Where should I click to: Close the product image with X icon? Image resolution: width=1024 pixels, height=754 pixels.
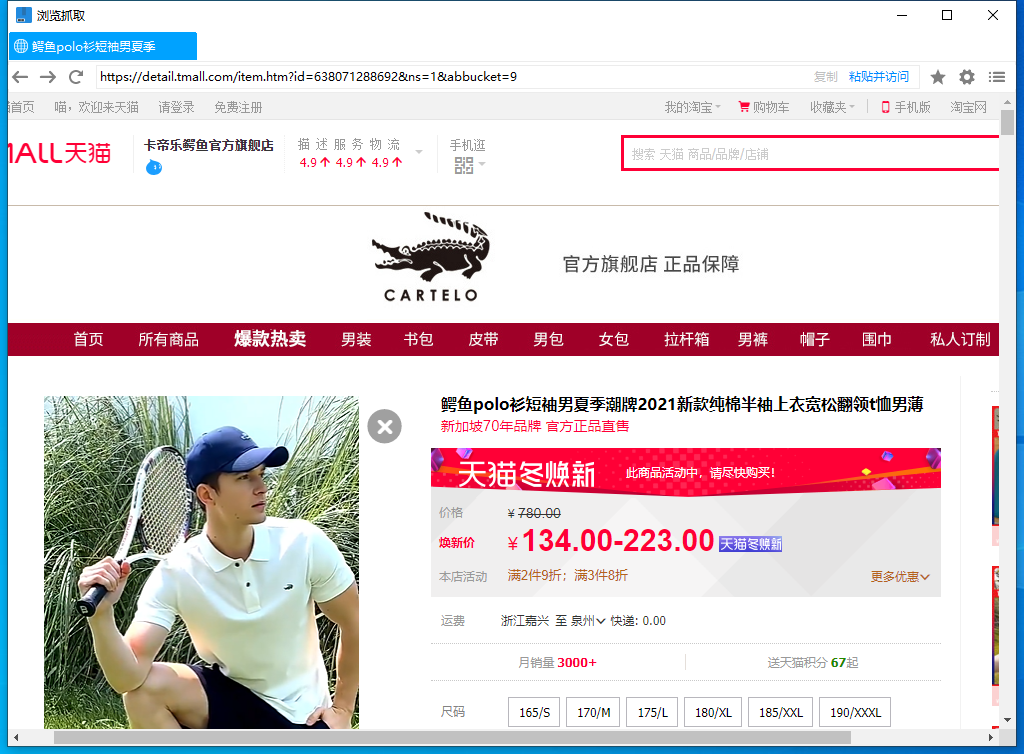pyautogui.click(x=385, y=426)
